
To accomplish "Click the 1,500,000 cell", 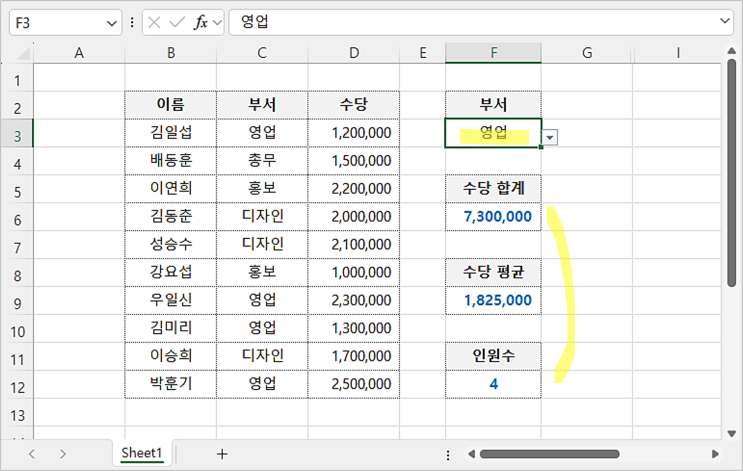I will [354, 161].
